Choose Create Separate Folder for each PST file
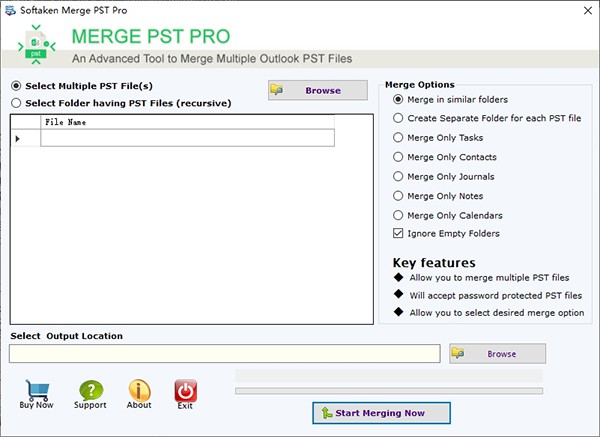The height and width of the screenshot is (437, 600). click(398, 118)
